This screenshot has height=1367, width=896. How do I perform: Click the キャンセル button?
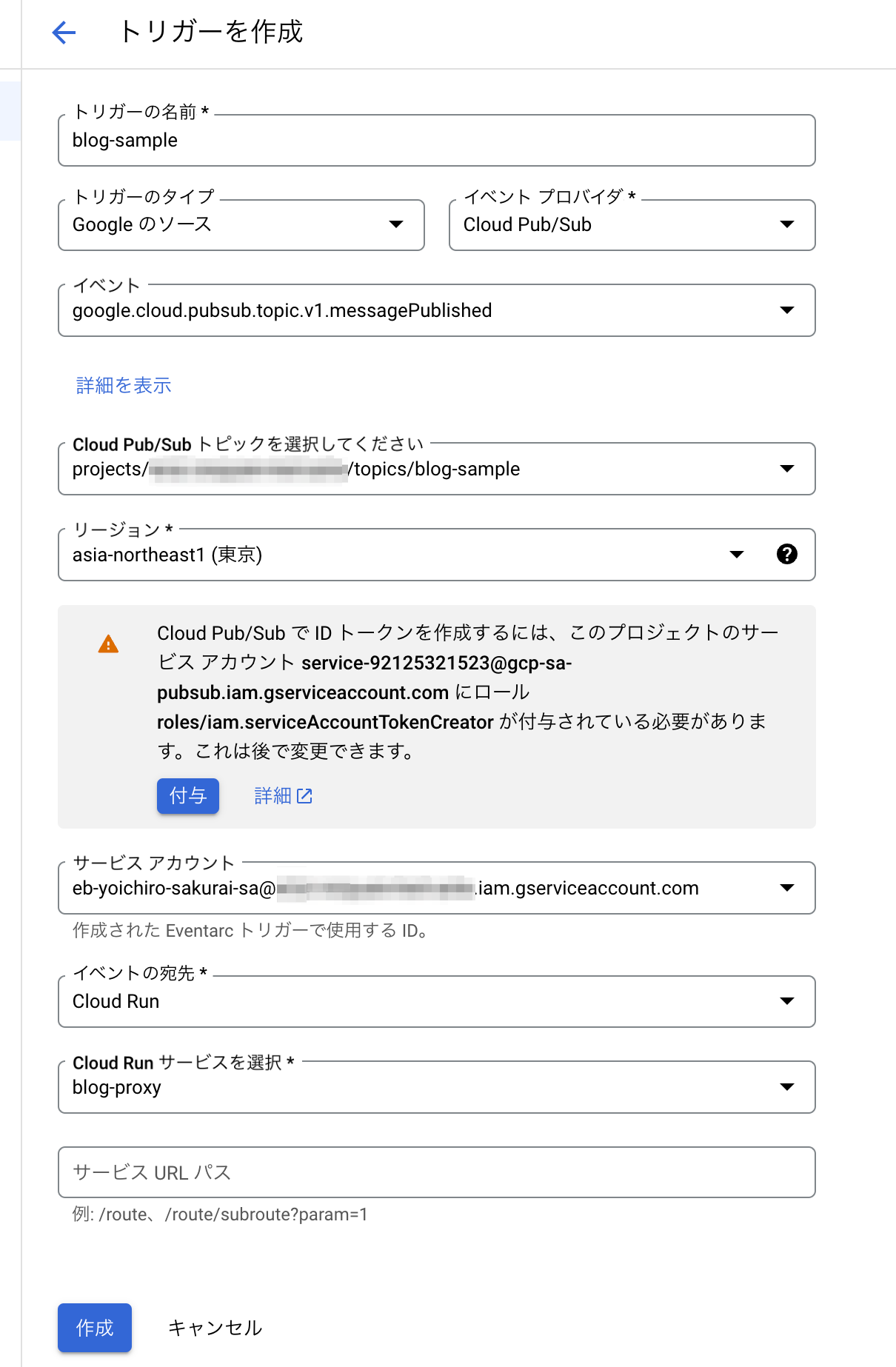coord(215,1328)
